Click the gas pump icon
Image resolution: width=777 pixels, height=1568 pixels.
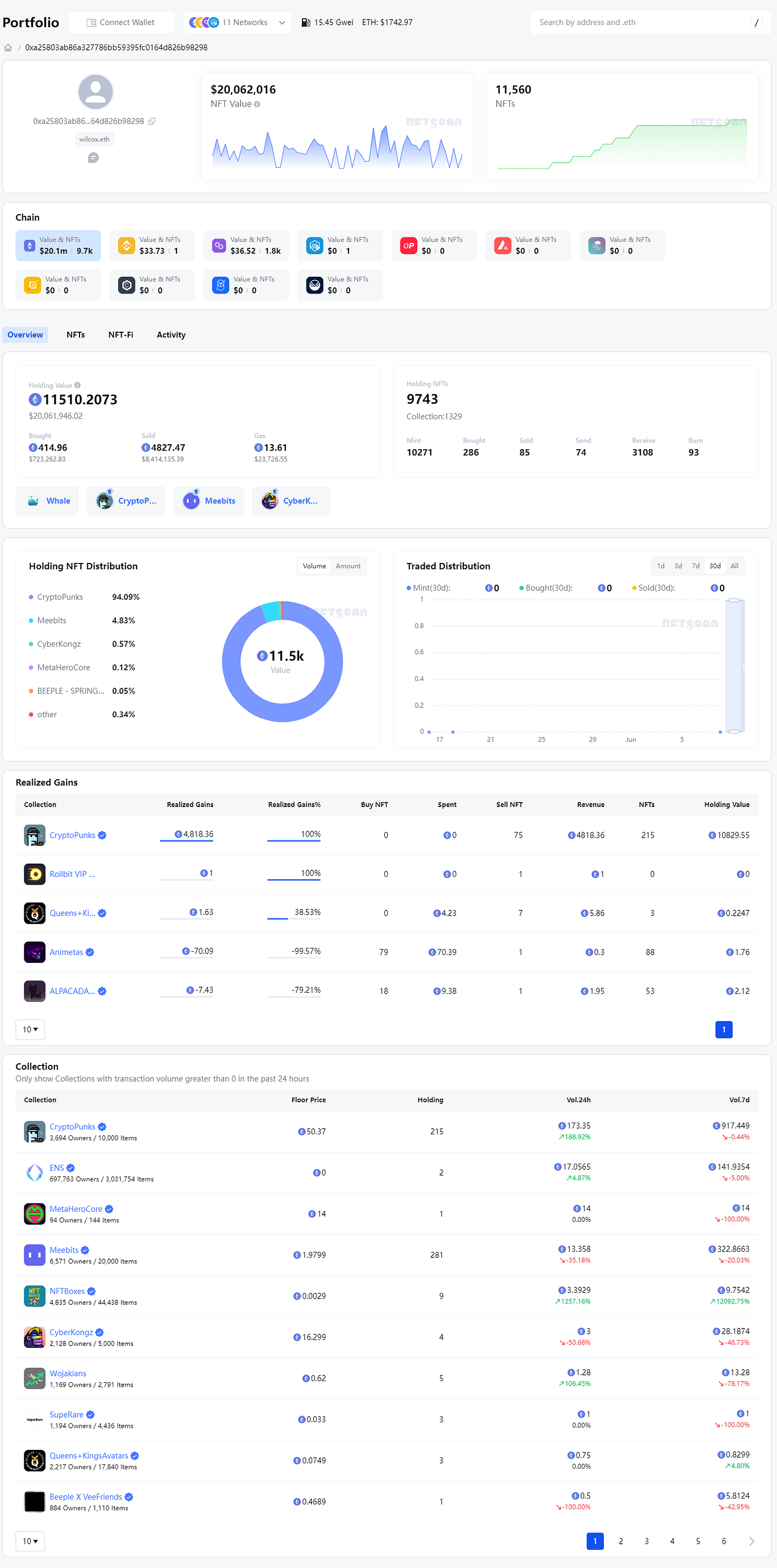click(x=305, y=23)
